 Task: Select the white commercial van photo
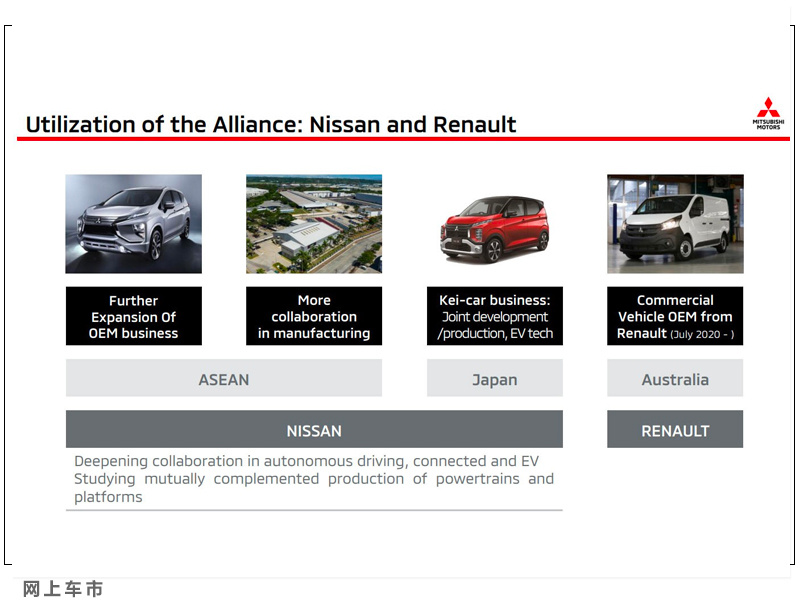[675, 224]
